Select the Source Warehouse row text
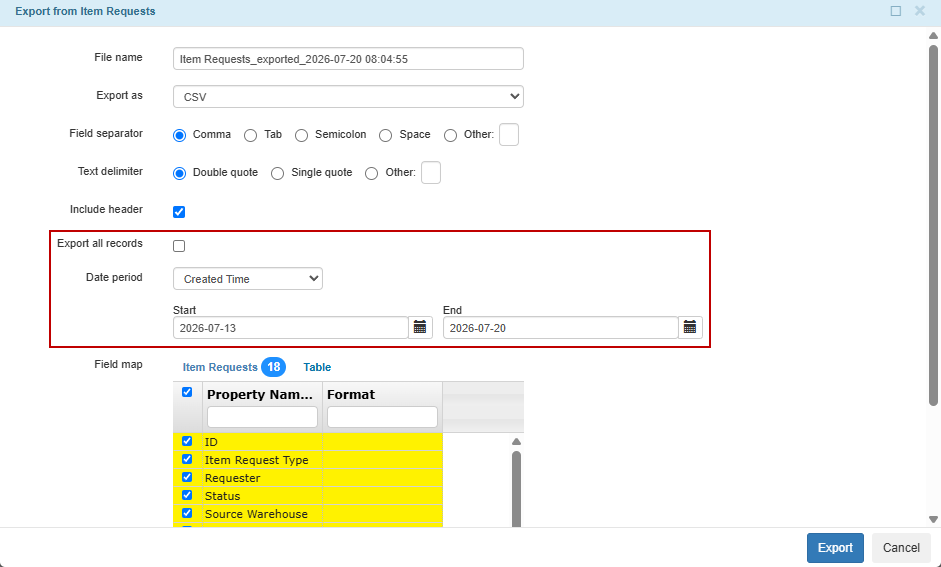Viewport: 941px width, 567px height. click(x=256, y=514)
